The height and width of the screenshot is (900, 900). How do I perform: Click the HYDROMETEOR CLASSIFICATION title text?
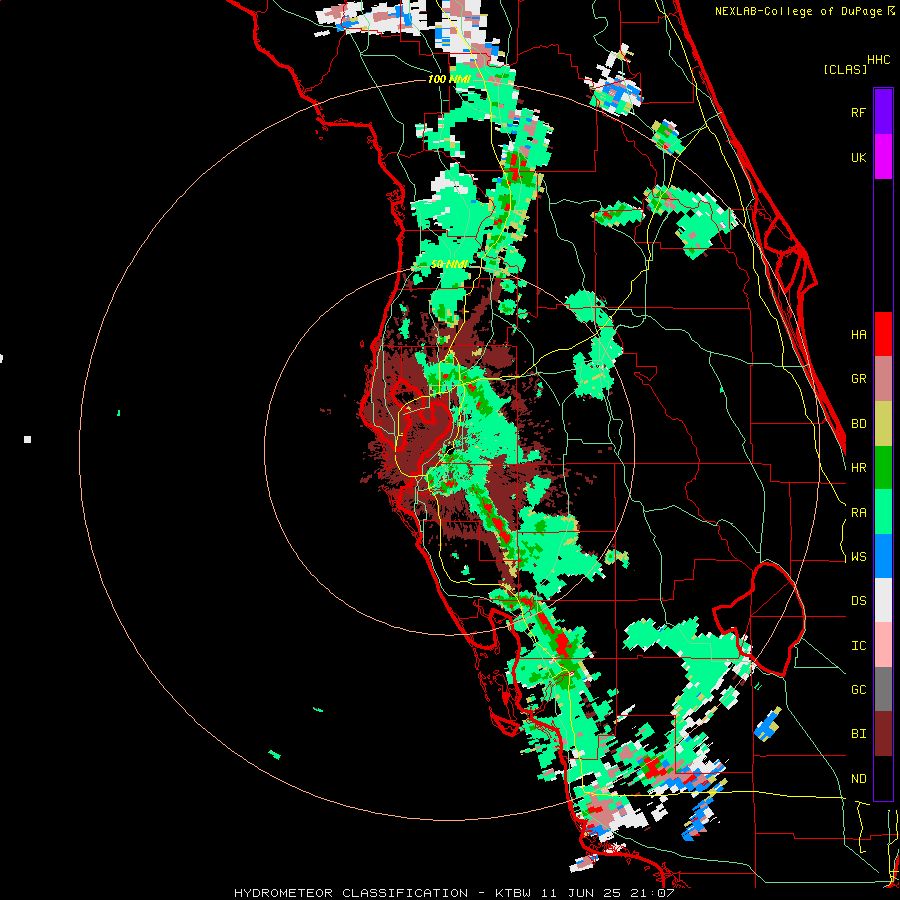[351, 893]
